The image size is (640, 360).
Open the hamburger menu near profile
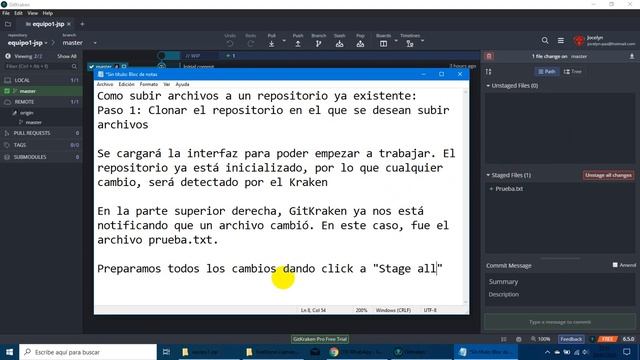point(561,40)
